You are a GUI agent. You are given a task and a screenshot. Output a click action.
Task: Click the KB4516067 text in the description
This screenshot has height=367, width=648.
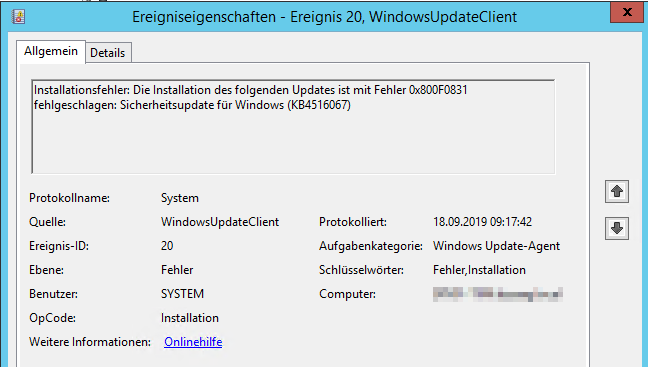pos(319,105)
